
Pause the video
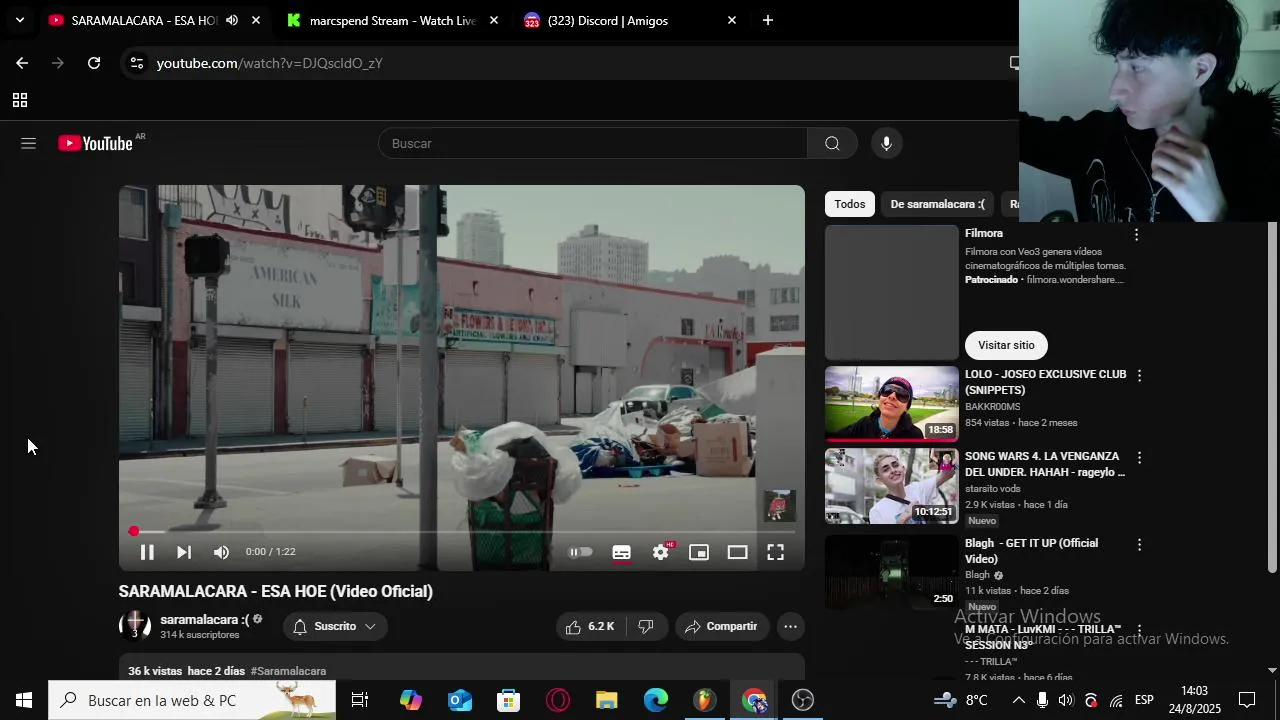(x=147, y=552)
